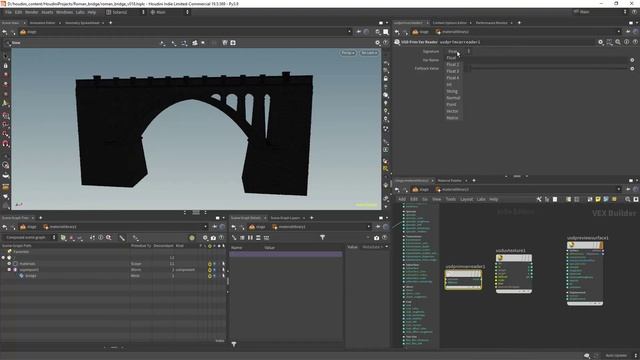640x360 pixels.
Task: Click the filter funnel icon in Scene Graph Details
Action: (x=322, y=238)
